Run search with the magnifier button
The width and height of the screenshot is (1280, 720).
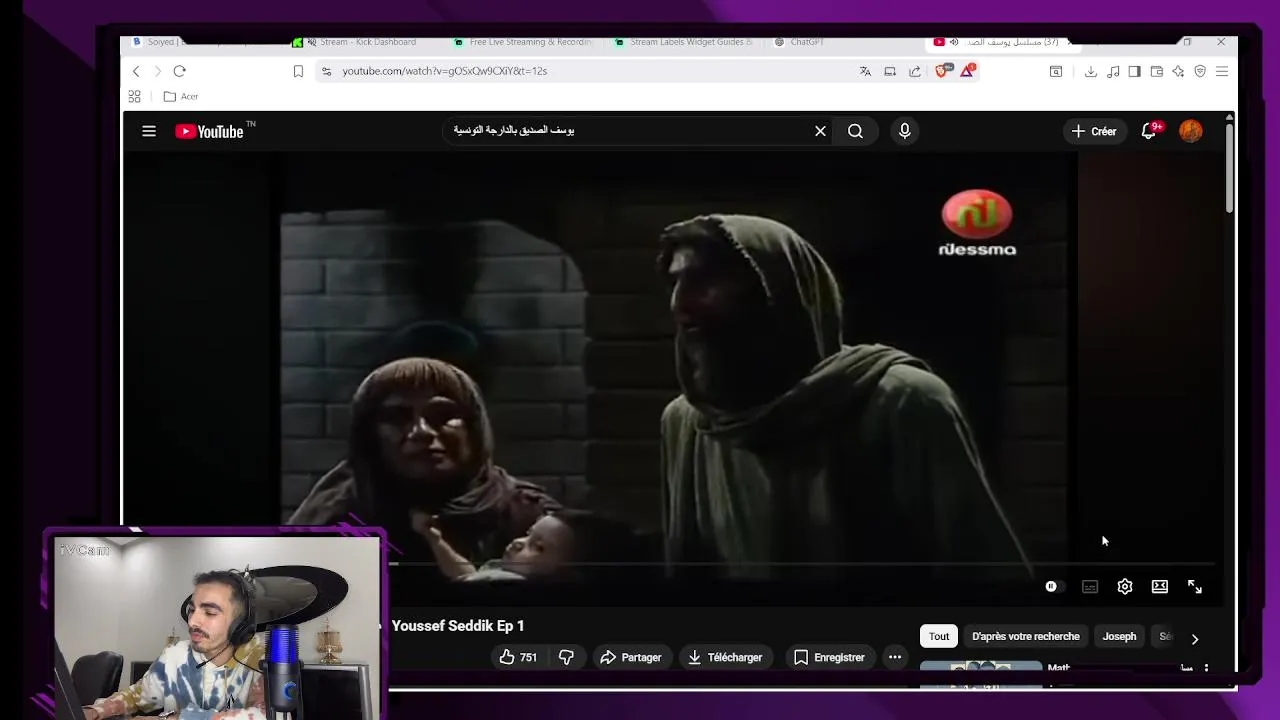855,131
